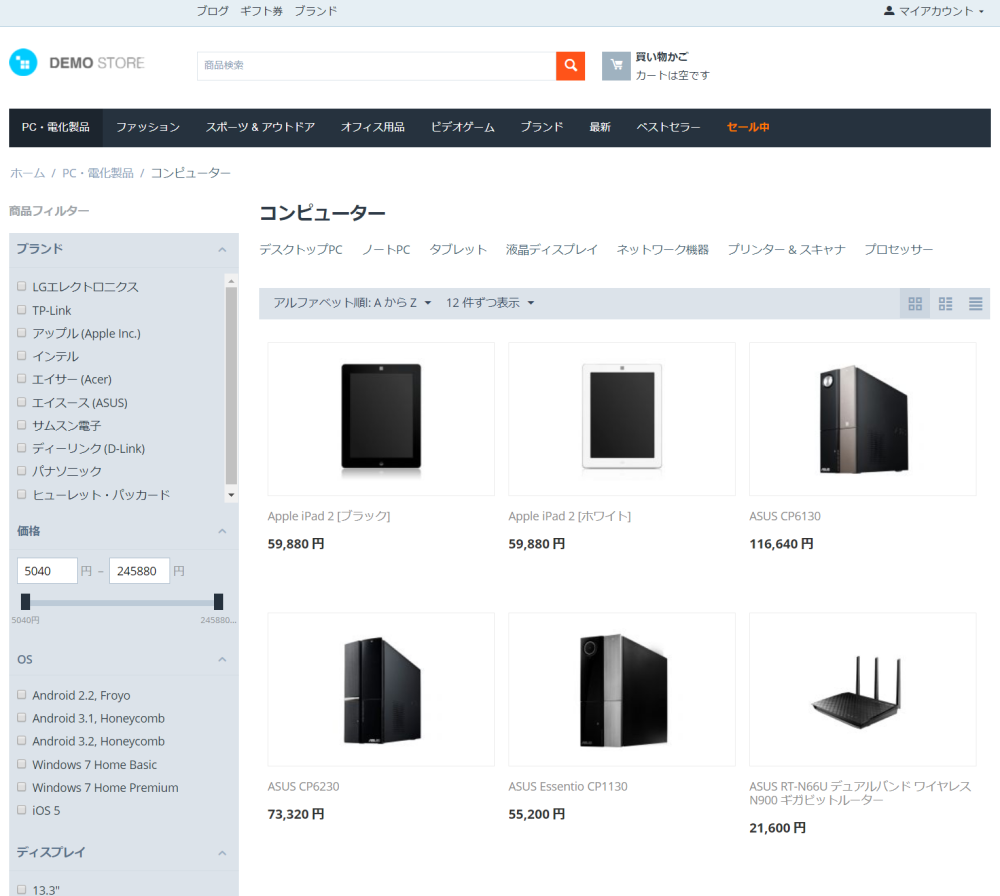Viewport: 1000px width, 896px height.
Task: Open the 12 件ずつ表示 dropdown
Action: pos(490,303)
